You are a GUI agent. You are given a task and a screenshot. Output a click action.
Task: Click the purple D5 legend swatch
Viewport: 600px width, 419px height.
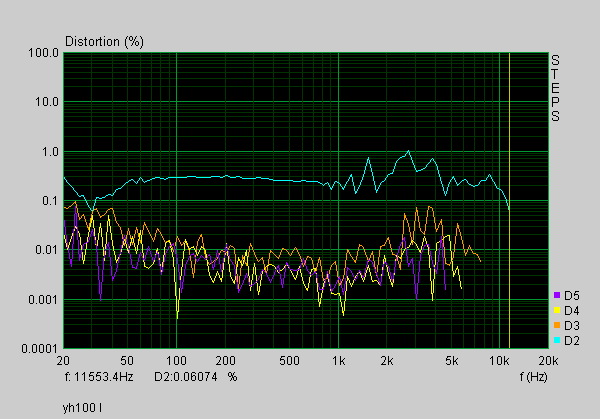click(557, 295)
